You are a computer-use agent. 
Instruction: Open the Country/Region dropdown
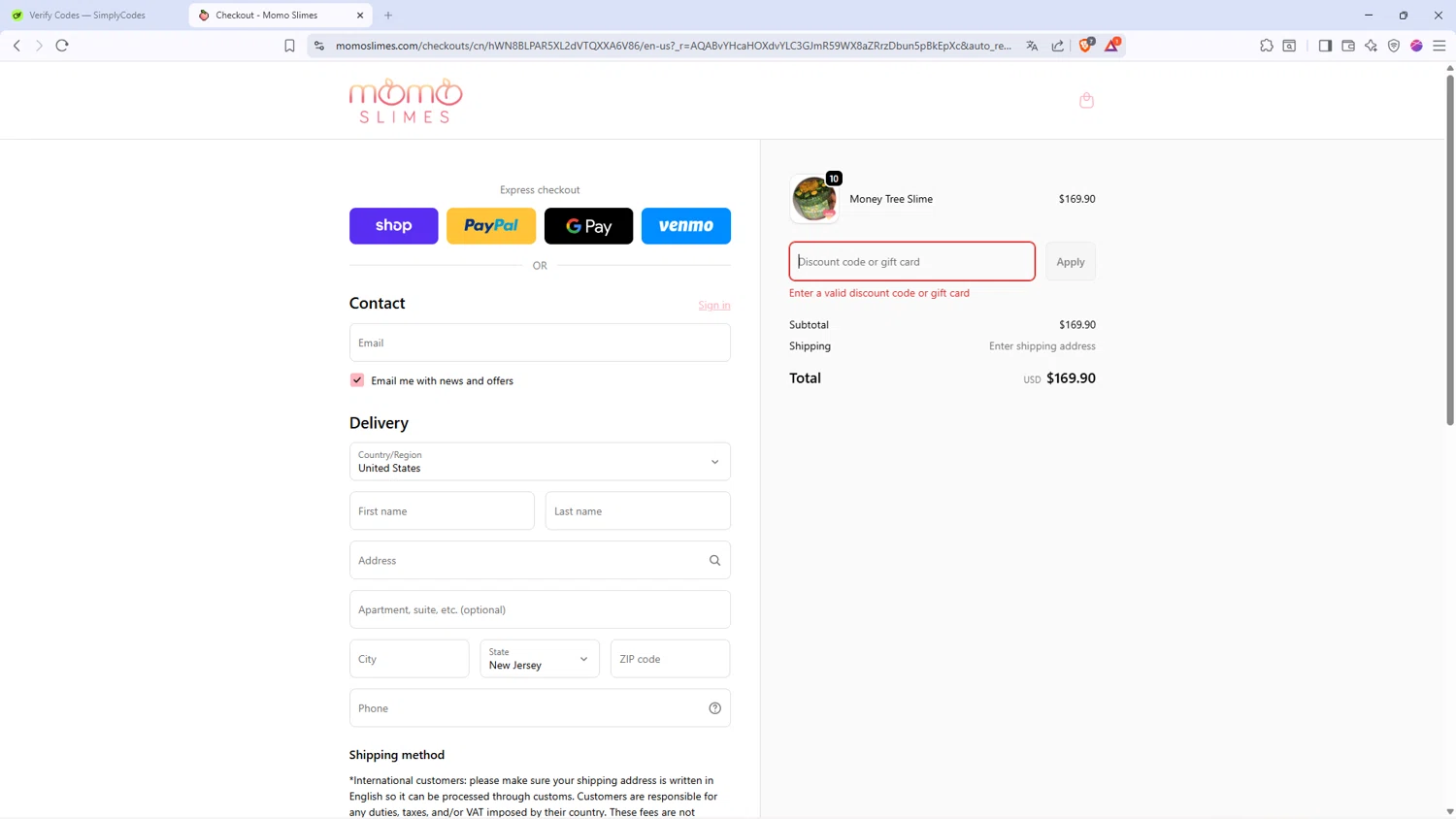tap(540, 462)
